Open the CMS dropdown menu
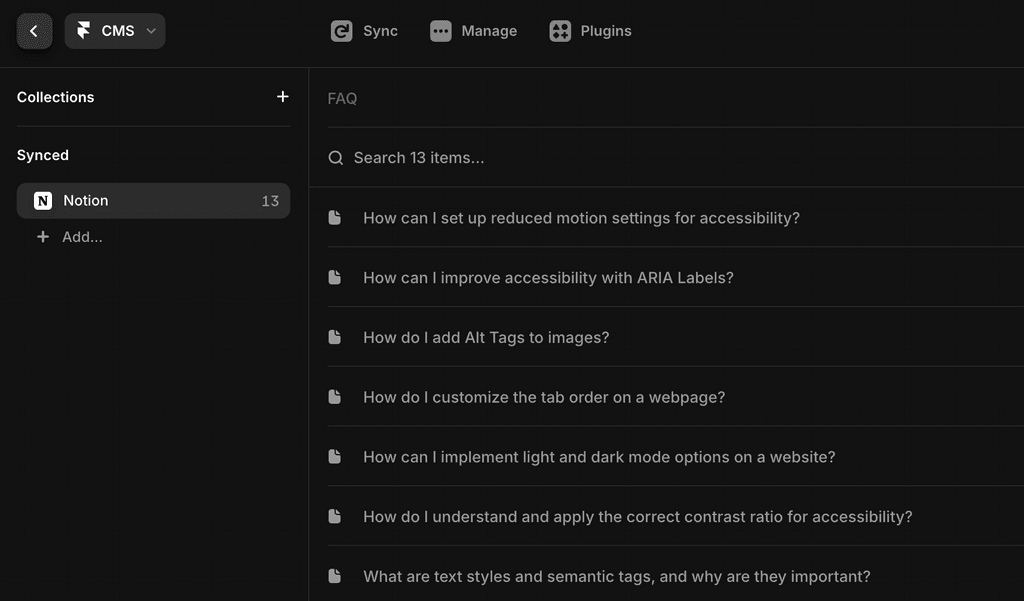This screenshot has height=601, width=1024. coord(114,31)
